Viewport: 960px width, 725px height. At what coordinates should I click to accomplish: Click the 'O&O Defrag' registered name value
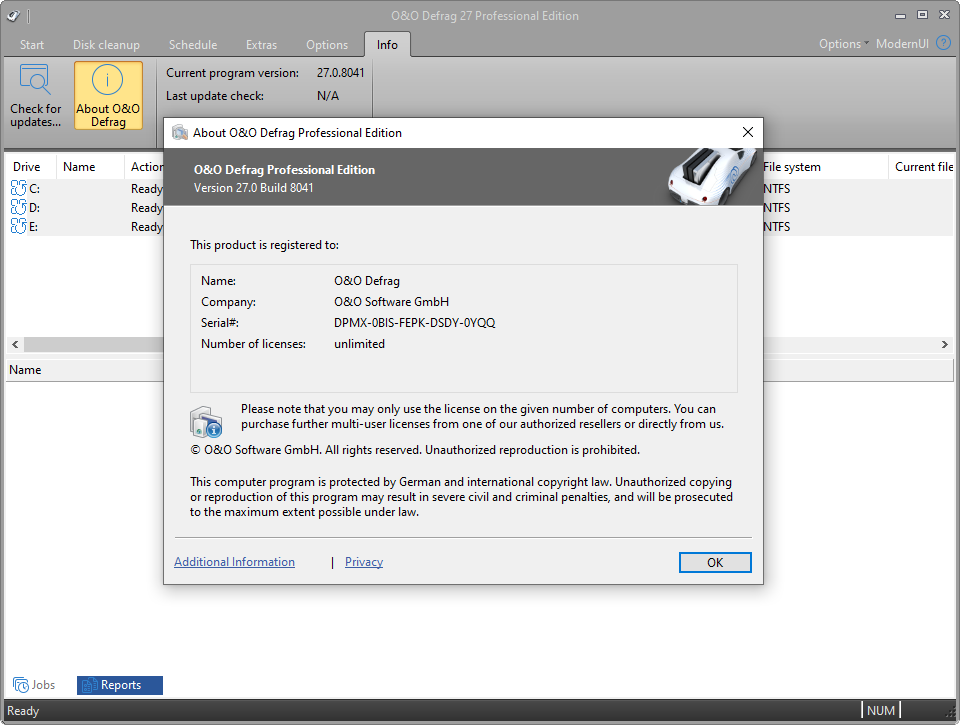click(x=367, y=280)
